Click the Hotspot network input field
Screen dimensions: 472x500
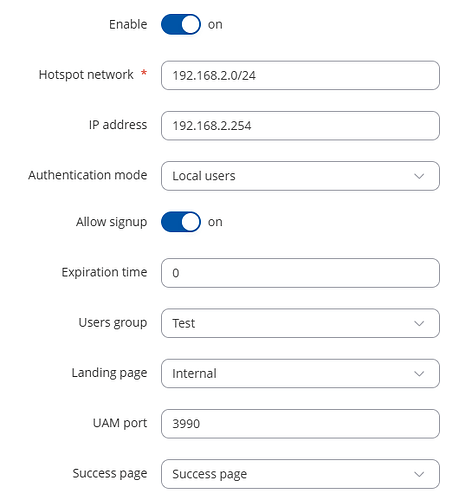click(300, 75)
